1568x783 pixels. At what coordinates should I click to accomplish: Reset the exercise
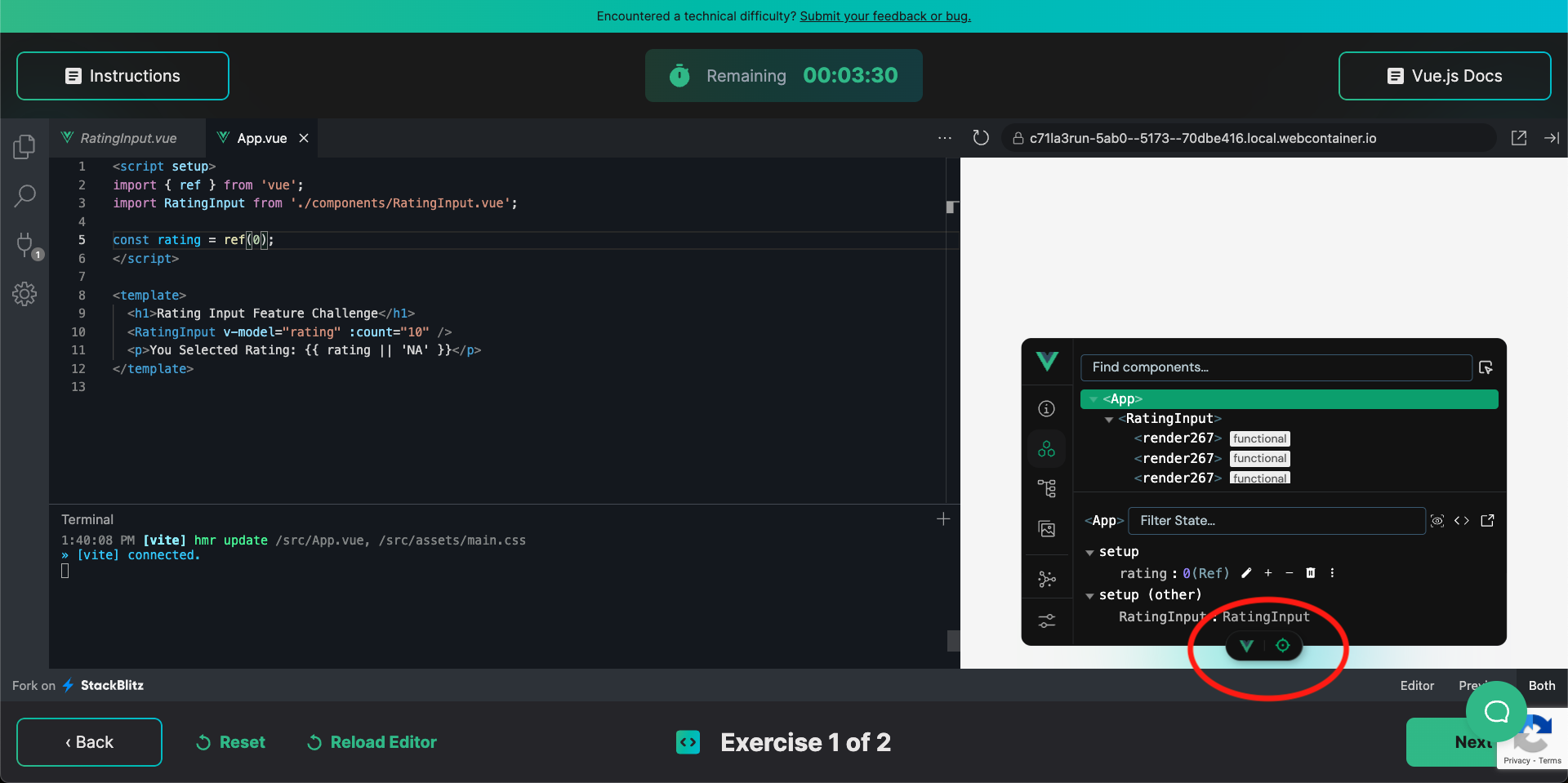click(231, 742)
